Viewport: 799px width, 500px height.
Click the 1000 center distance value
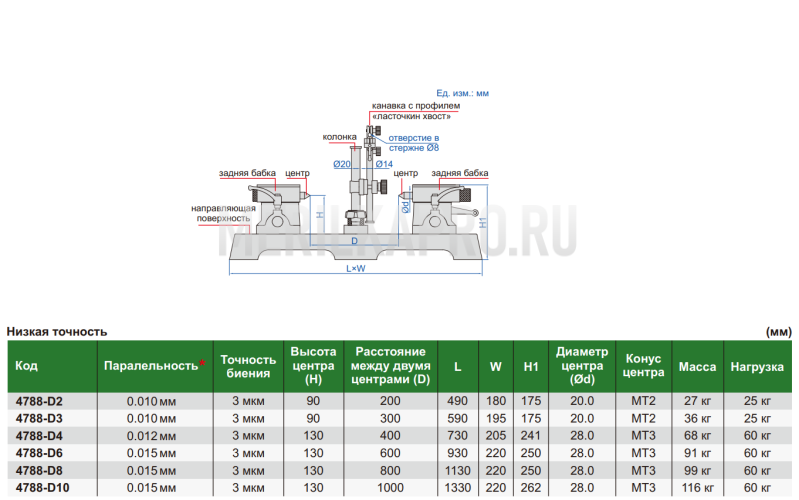click(x=390, y=488)
